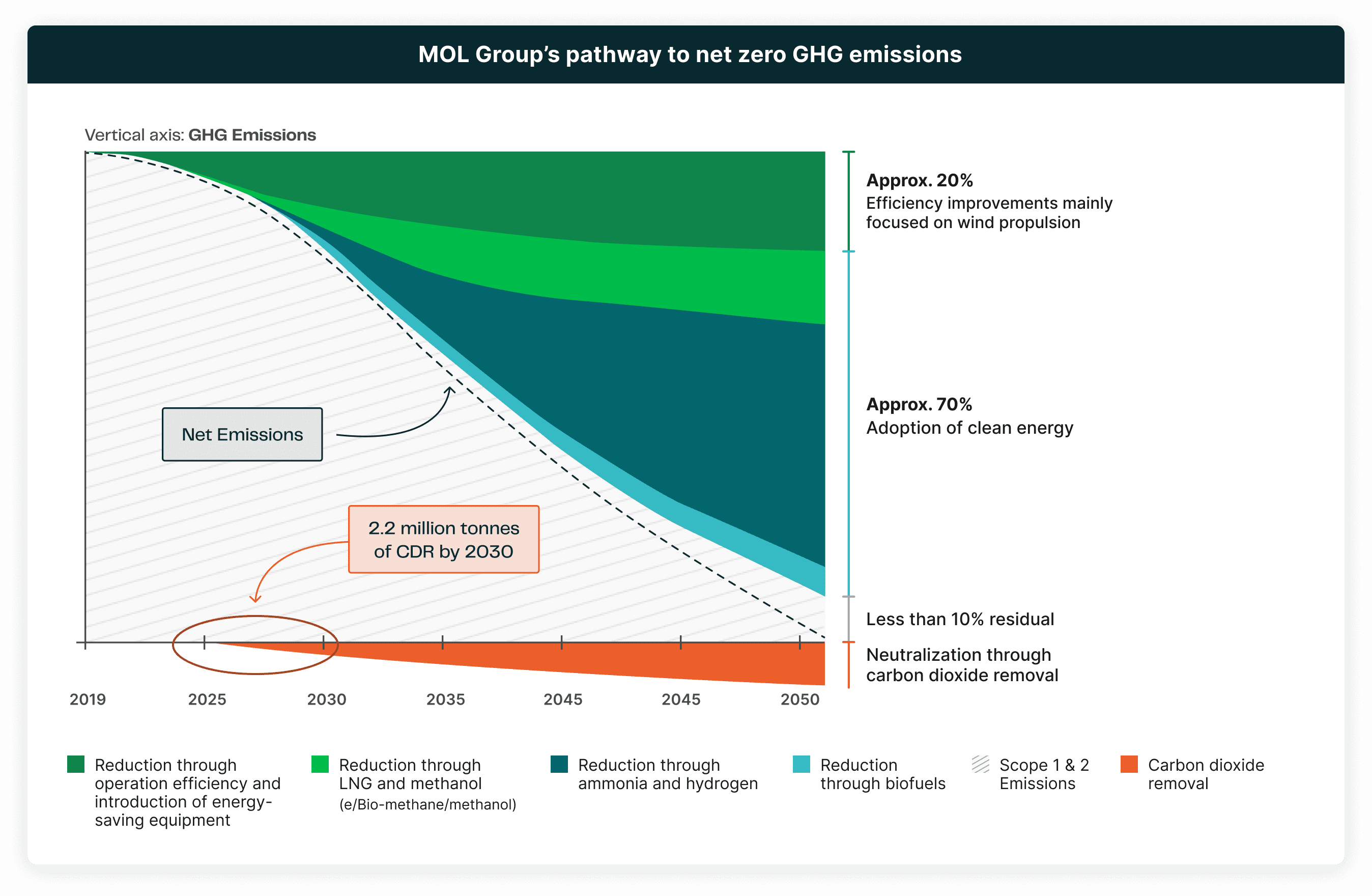This screenshot has height=896, width=1372.
Task: Click the orange arrowhead pointing to red ellipse
Action: tap(255, 600)
